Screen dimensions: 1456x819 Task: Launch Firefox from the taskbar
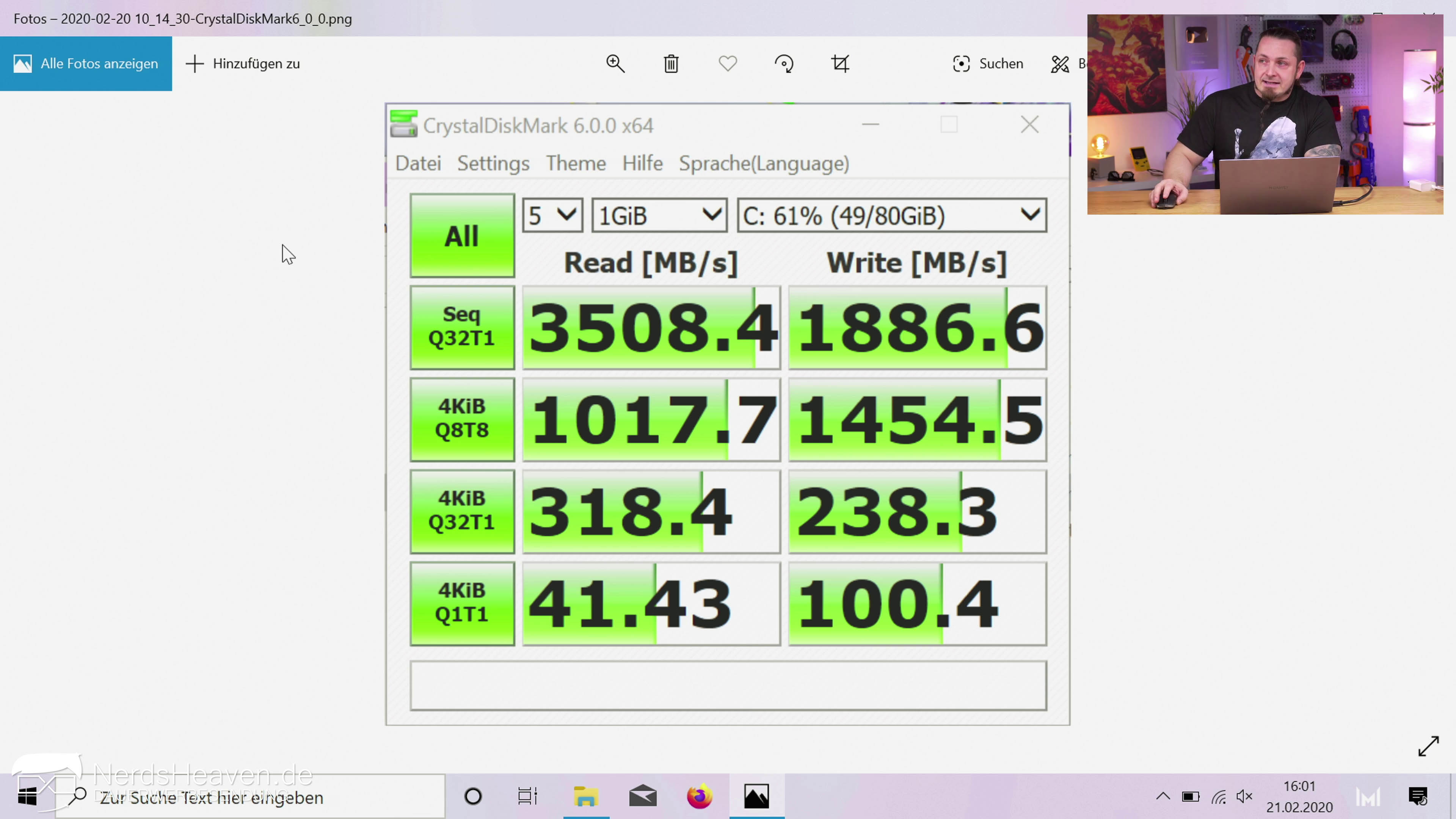699,796
